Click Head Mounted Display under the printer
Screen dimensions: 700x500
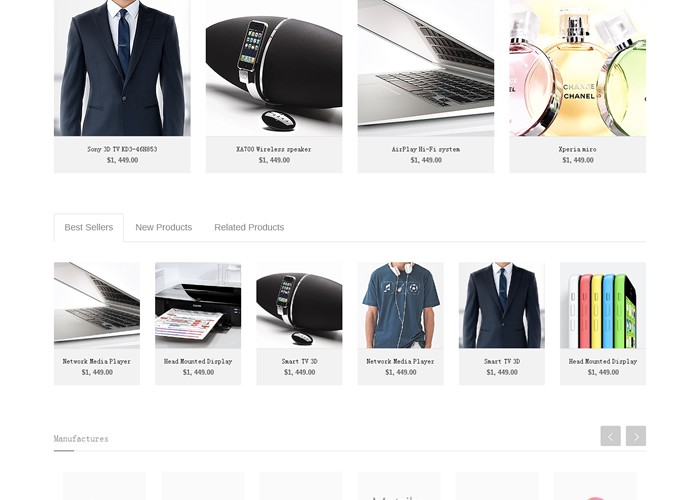point(198,361)
